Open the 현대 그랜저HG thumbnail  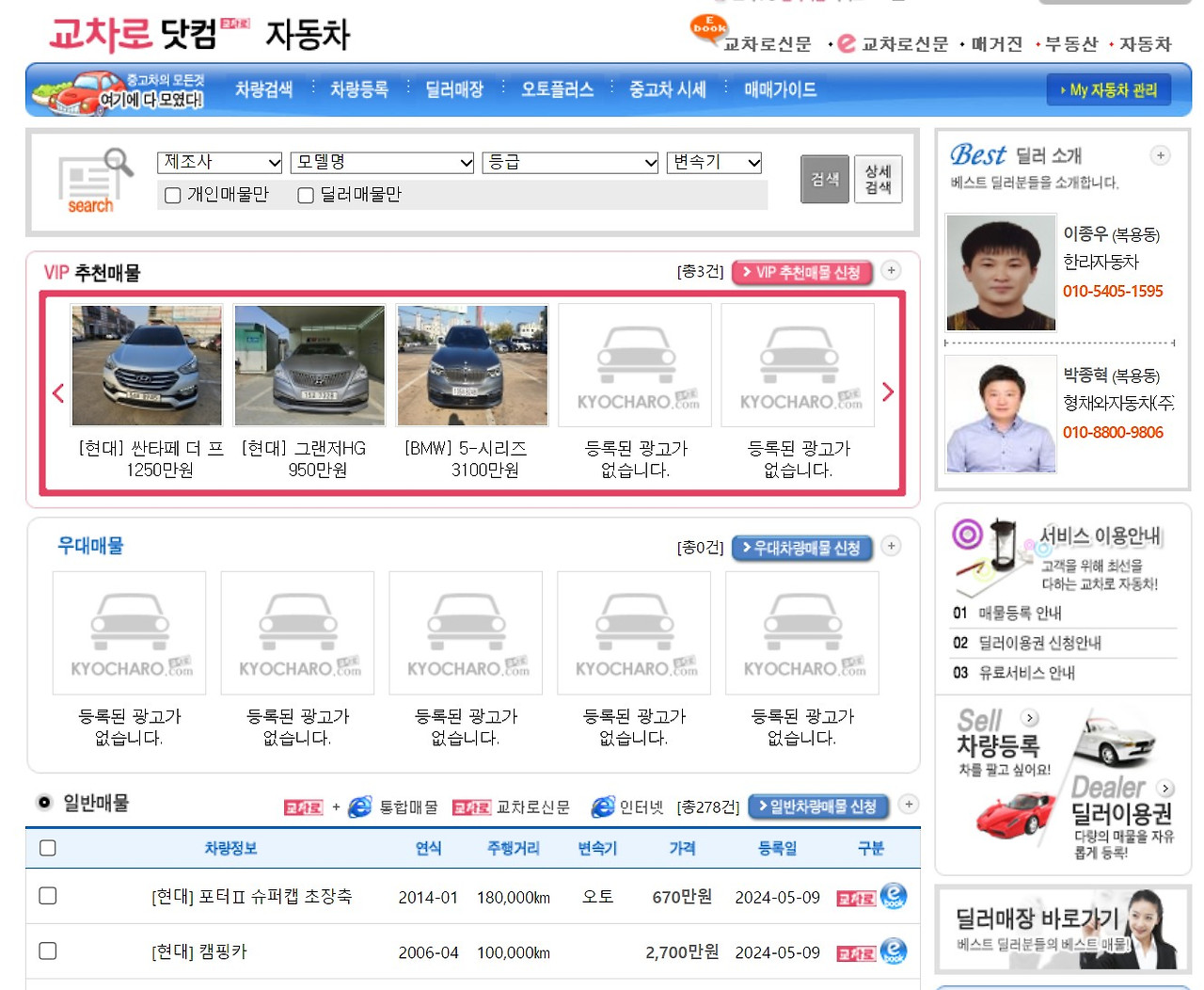coord(309,365)
